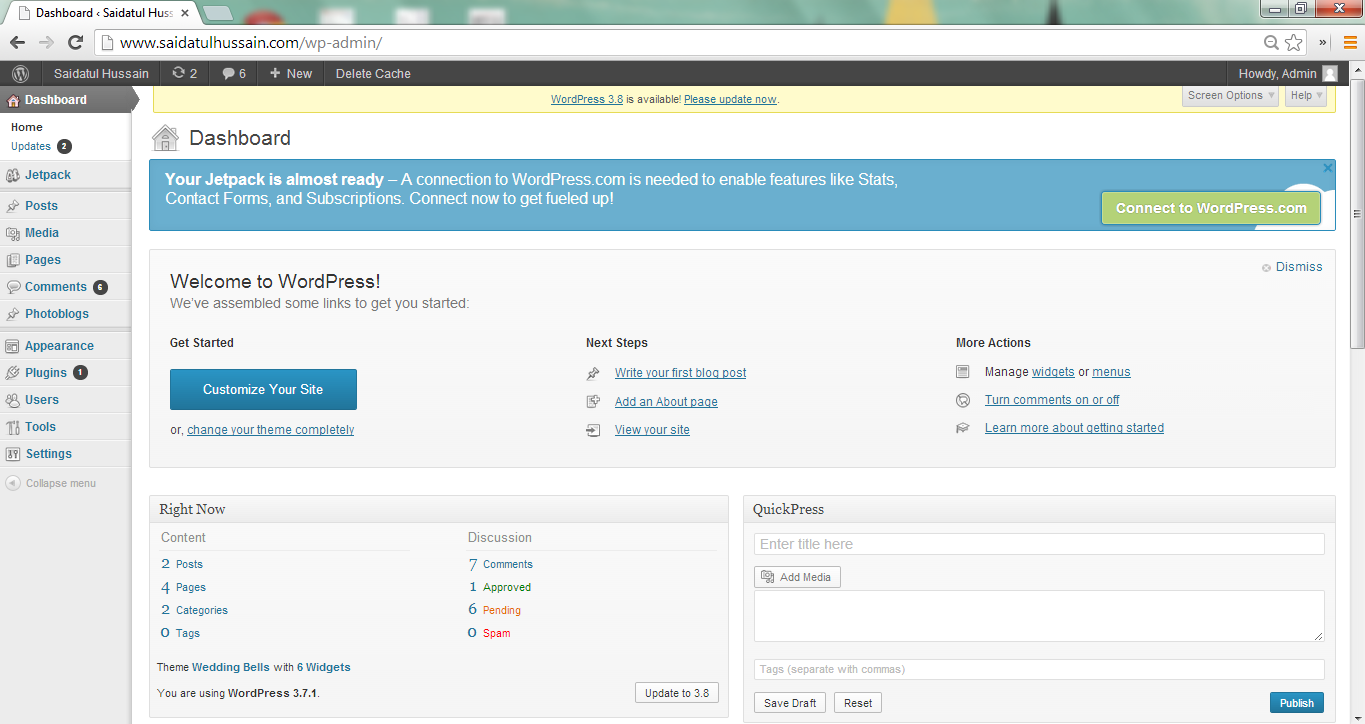
Task: Close the Jetpack banner with X
Action: point(1328,168)
